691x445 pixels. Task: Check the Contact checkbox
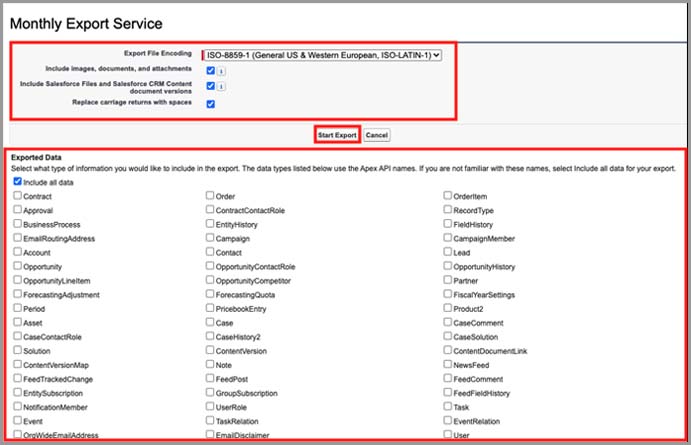[x=211, y=253]
